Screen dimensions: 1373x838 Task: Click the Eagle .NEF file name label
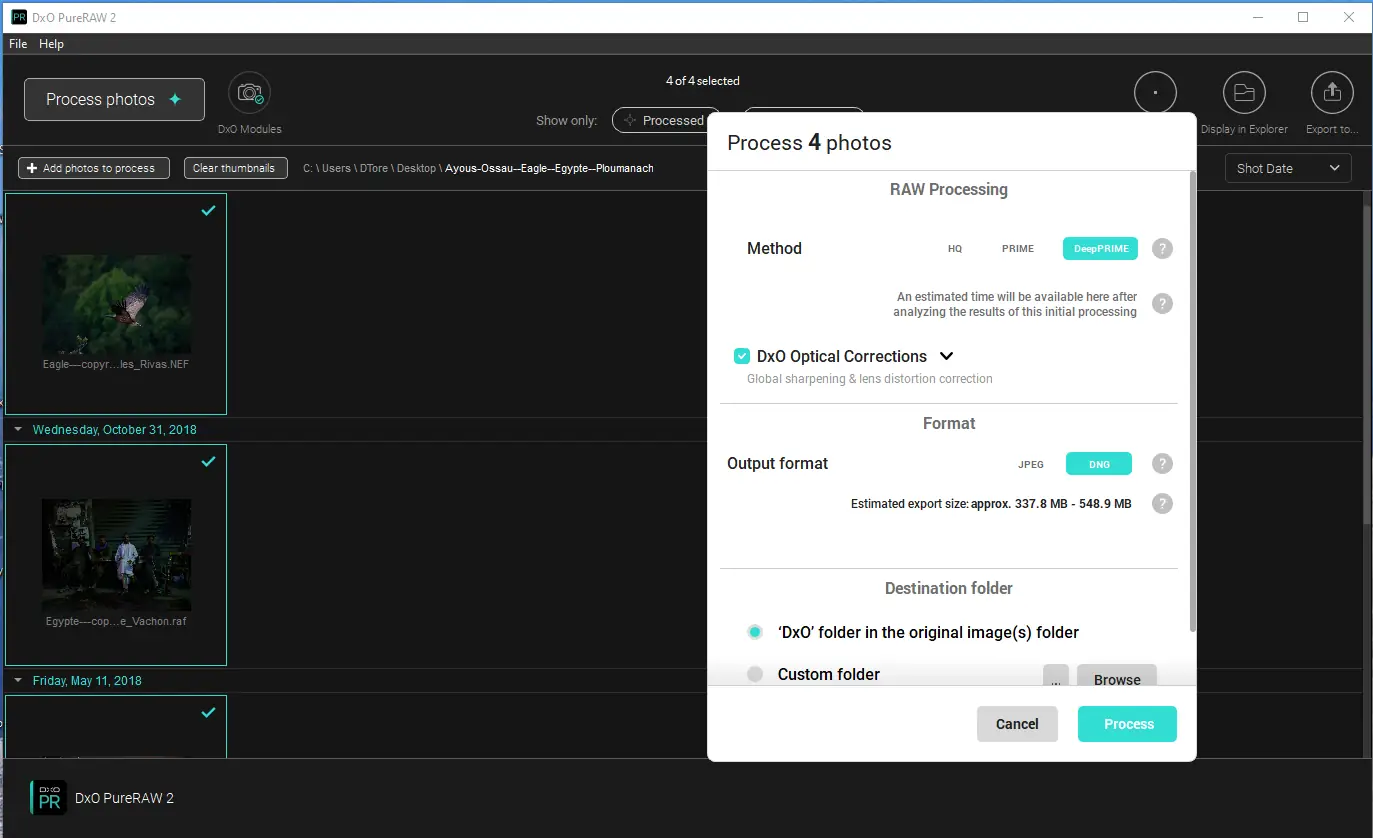click(x=116, y=365)
